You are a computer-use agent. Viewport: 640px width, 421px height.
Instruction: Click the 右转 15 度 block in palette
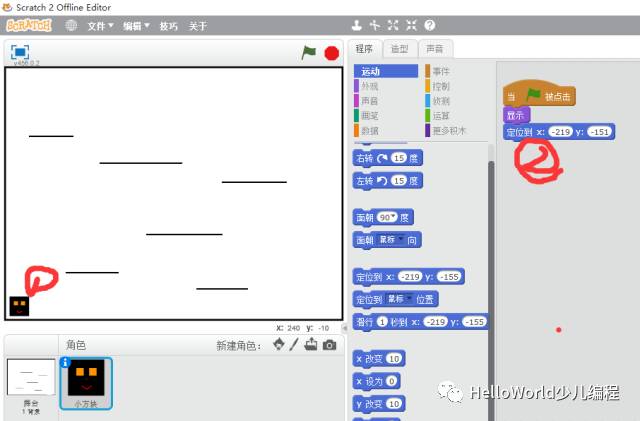point(387,158)
